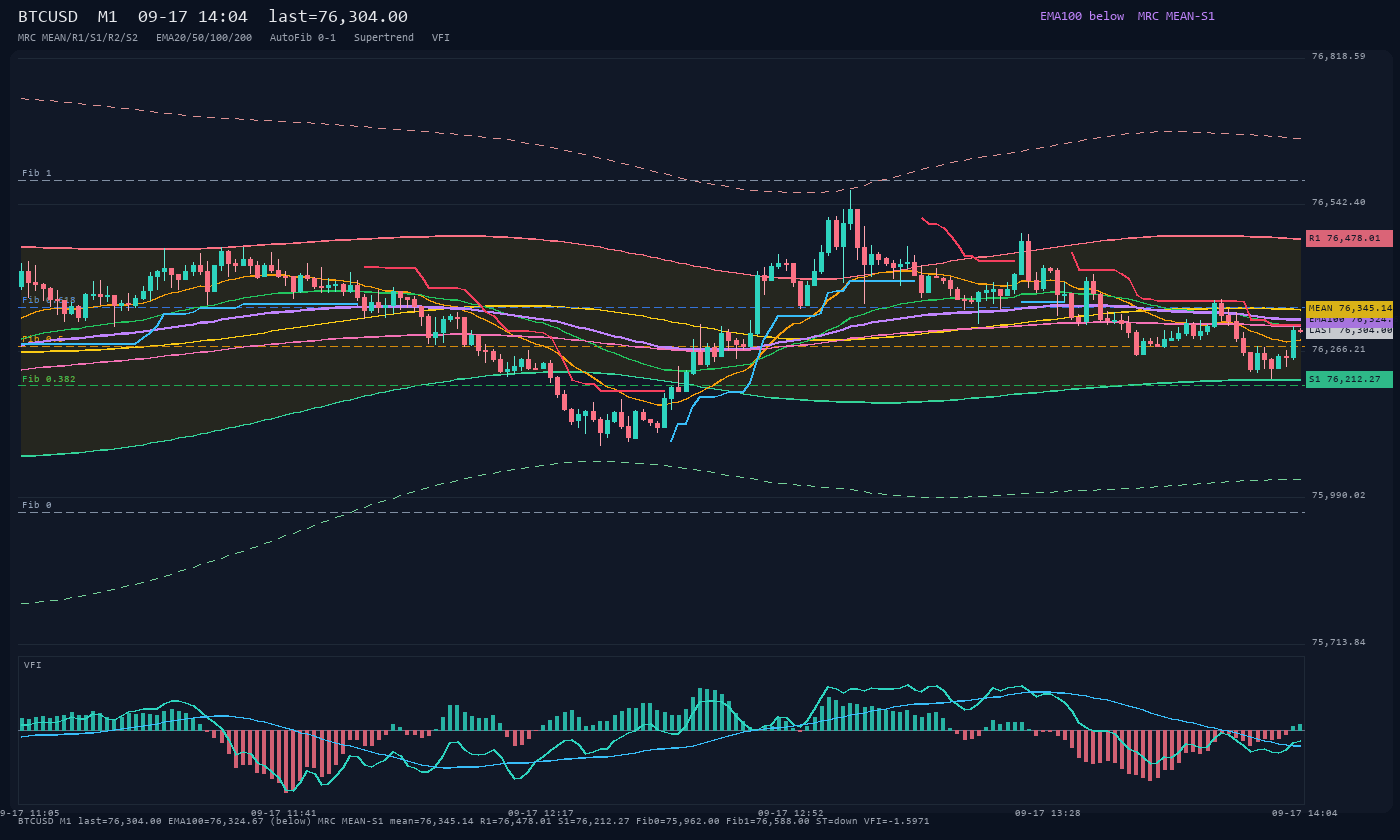Click the 76,818.59 price axis label
This screenshot has height=840, width=1400.
tap(1338, 57)
